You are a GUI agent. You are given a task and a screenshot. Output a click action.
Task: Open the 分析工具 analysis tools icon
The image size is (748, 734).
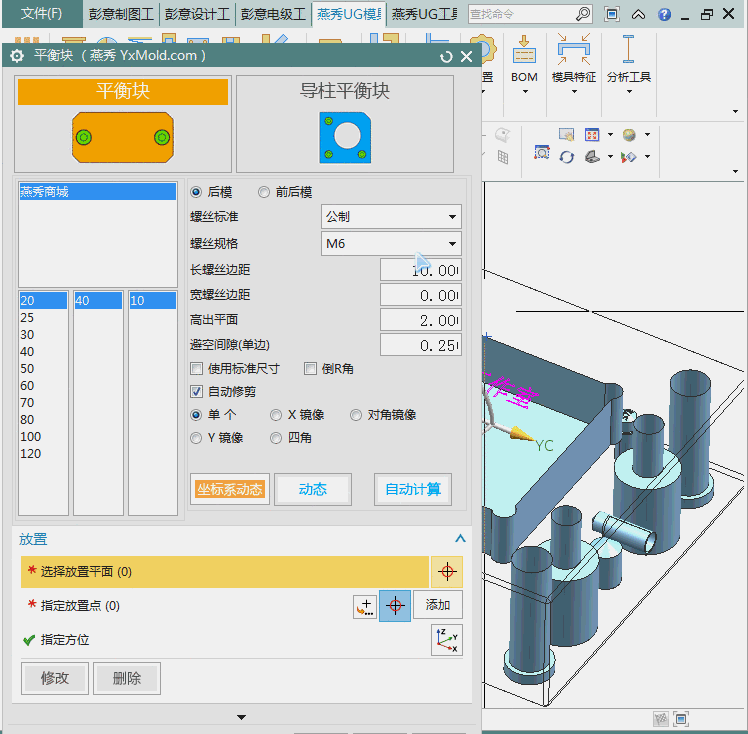(628, 60)
